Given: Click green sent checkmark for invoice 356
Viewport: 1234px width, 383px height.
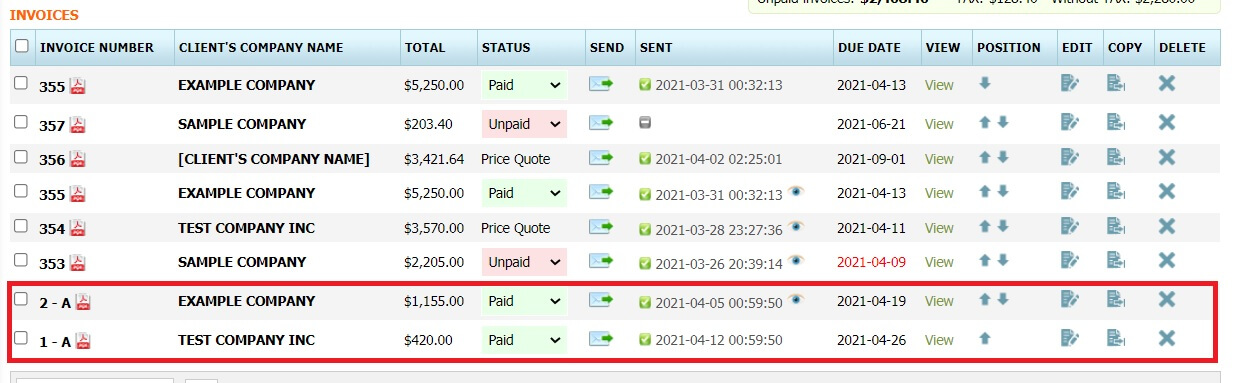Looking at the screenshot, I should tap(645, 159).
